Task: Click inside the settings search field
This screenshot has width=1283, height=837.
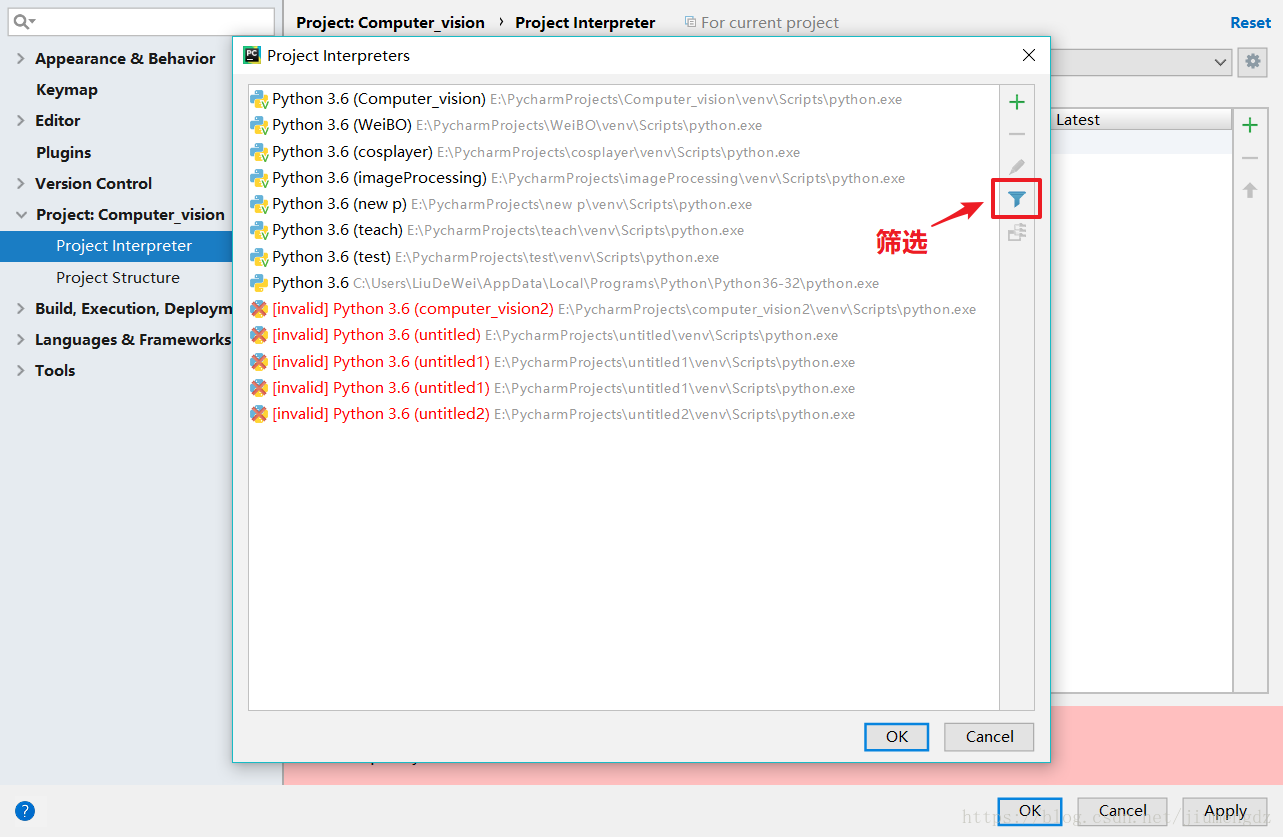Action: point(140,20)
